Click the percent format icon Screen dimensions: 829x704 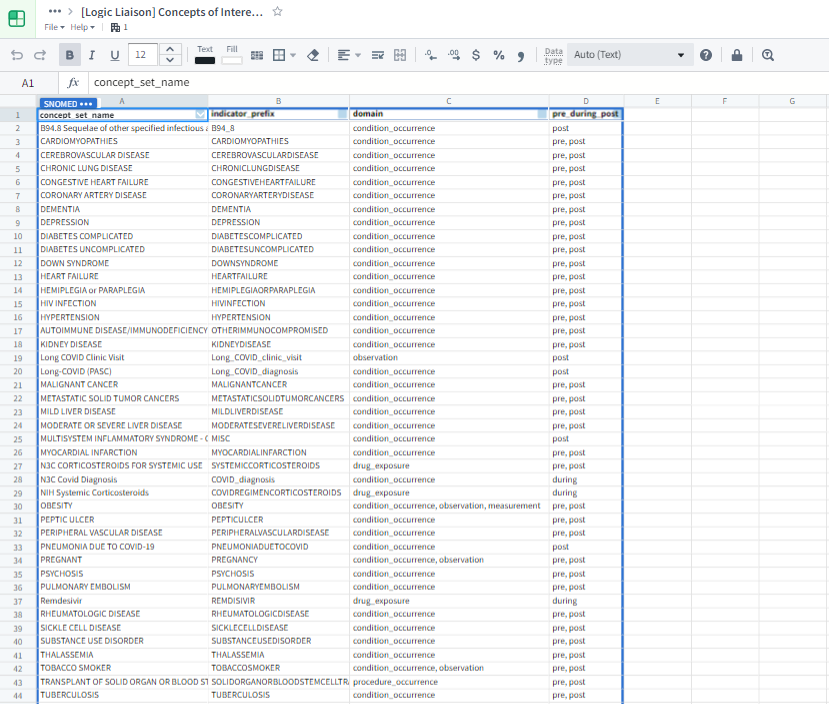pyautogui.click(x=498, y=55)
